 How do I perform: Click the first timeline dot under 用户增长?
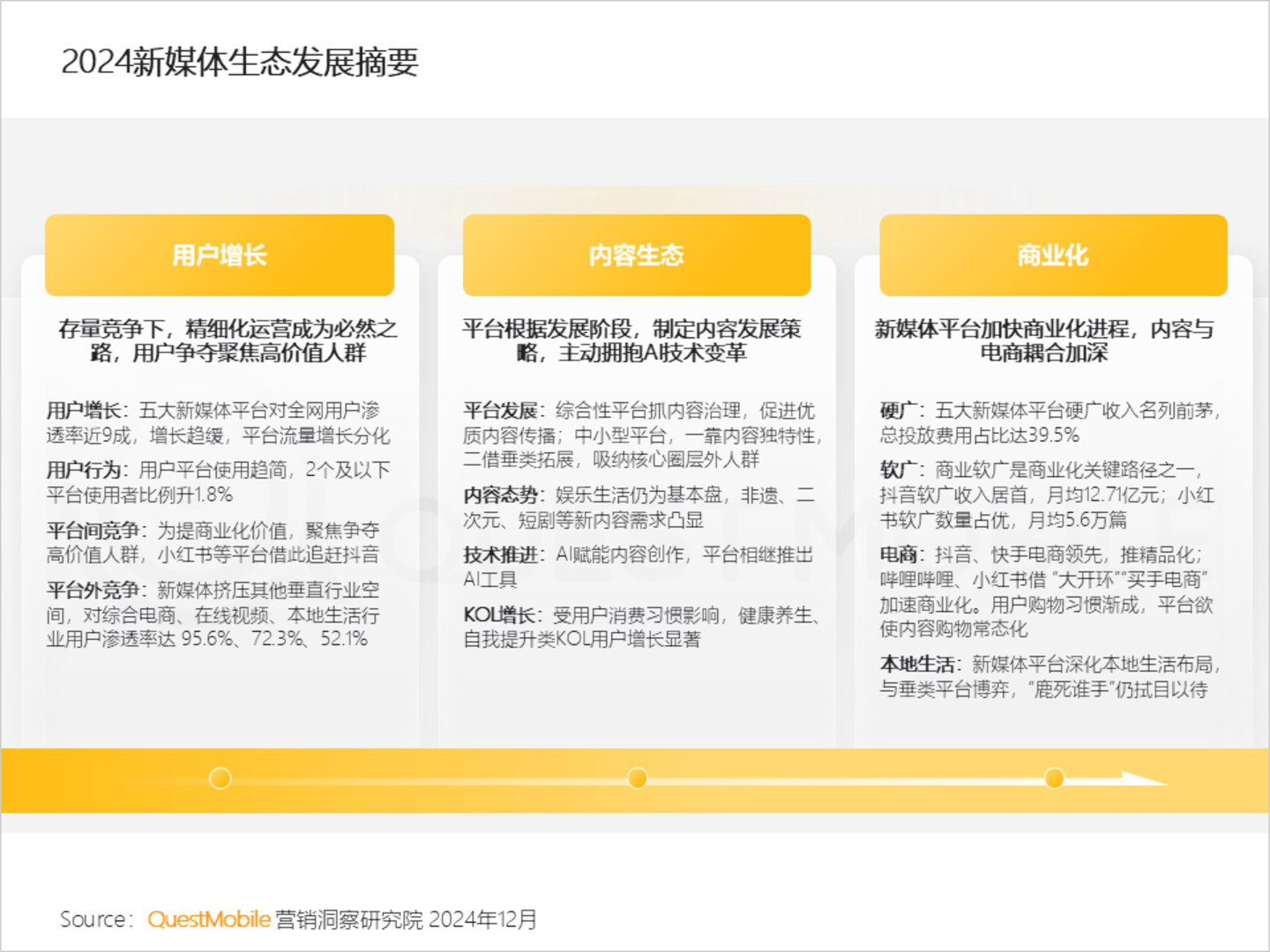[x=220, y=778]
